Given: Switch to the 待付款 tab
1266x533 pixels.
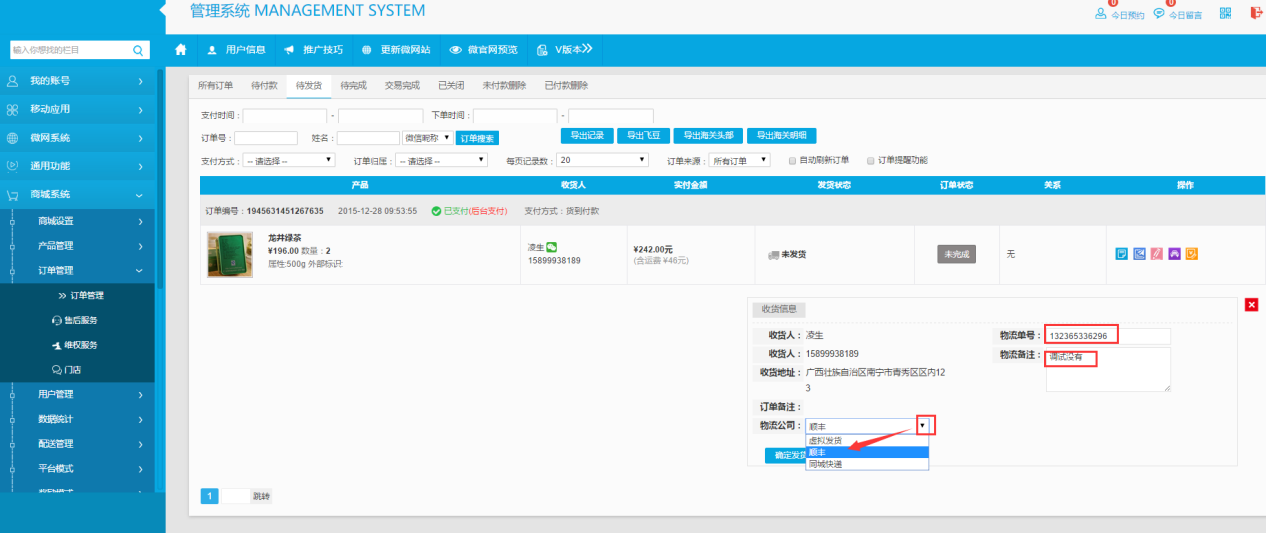Looking at the screenshot, I should coord(264,86).
